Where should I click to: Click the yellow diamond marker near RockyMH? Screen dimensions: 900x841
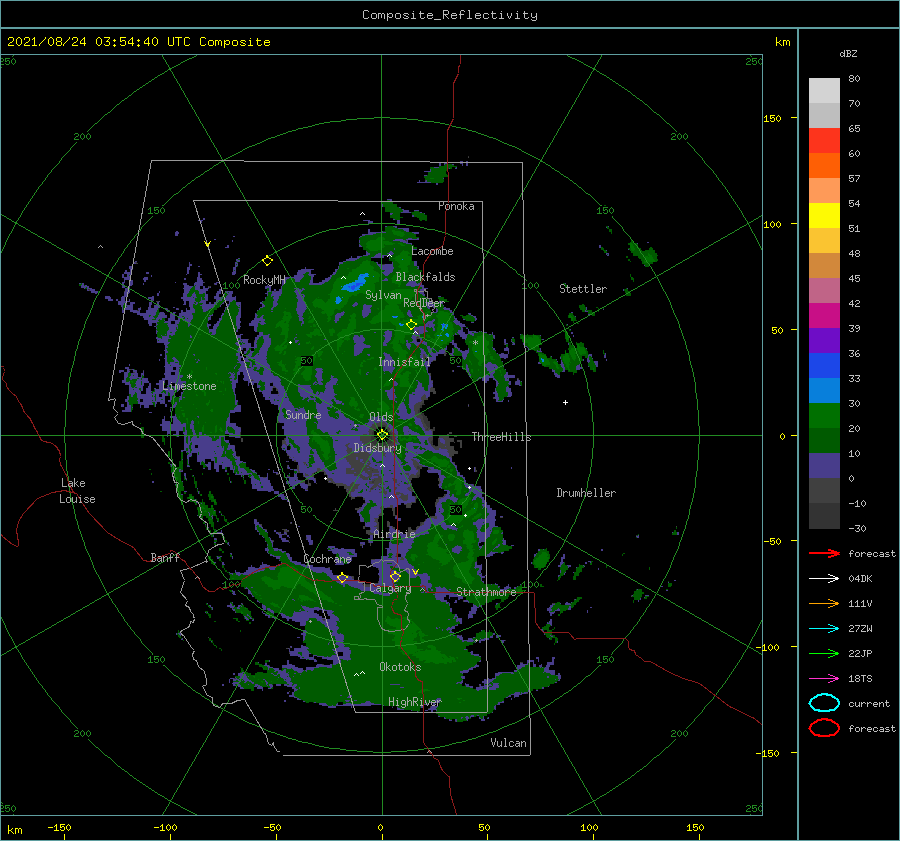267,261
